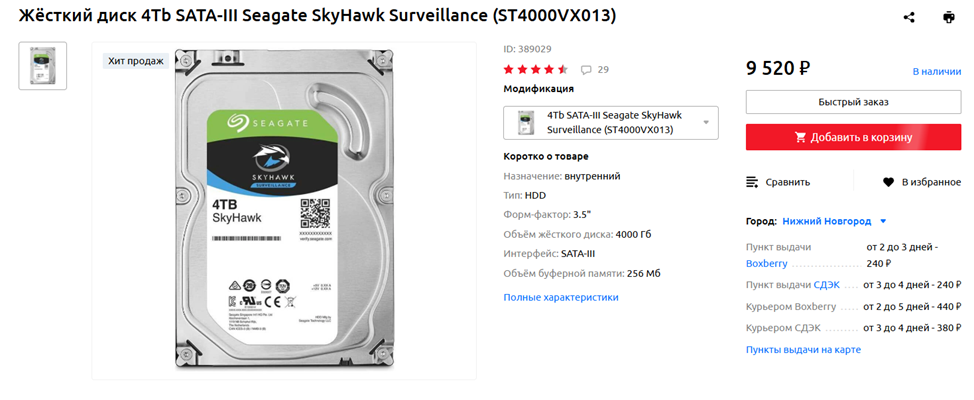Click the Быстрый заказ button
974x400 pixels.
click(x=853, y=102)
